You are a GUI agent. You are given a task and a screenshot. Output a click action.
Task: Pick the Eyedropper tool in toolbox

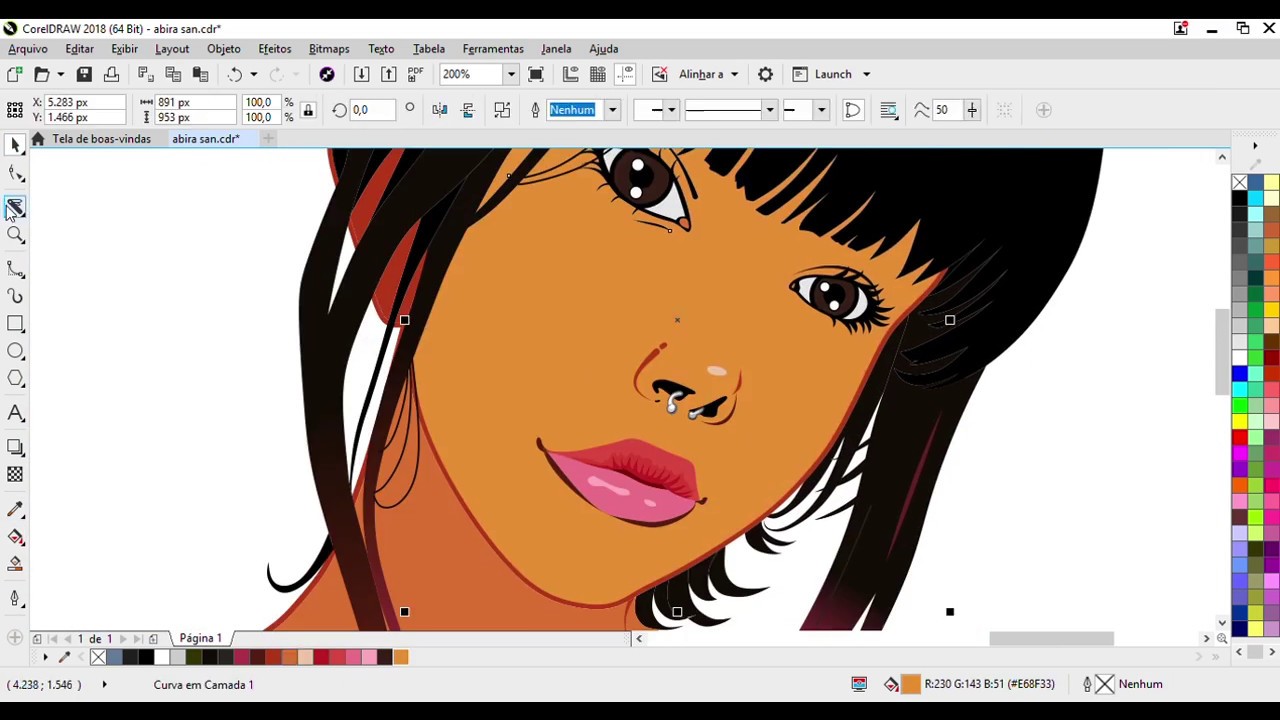pyautogui.click(x=15, y=509)
